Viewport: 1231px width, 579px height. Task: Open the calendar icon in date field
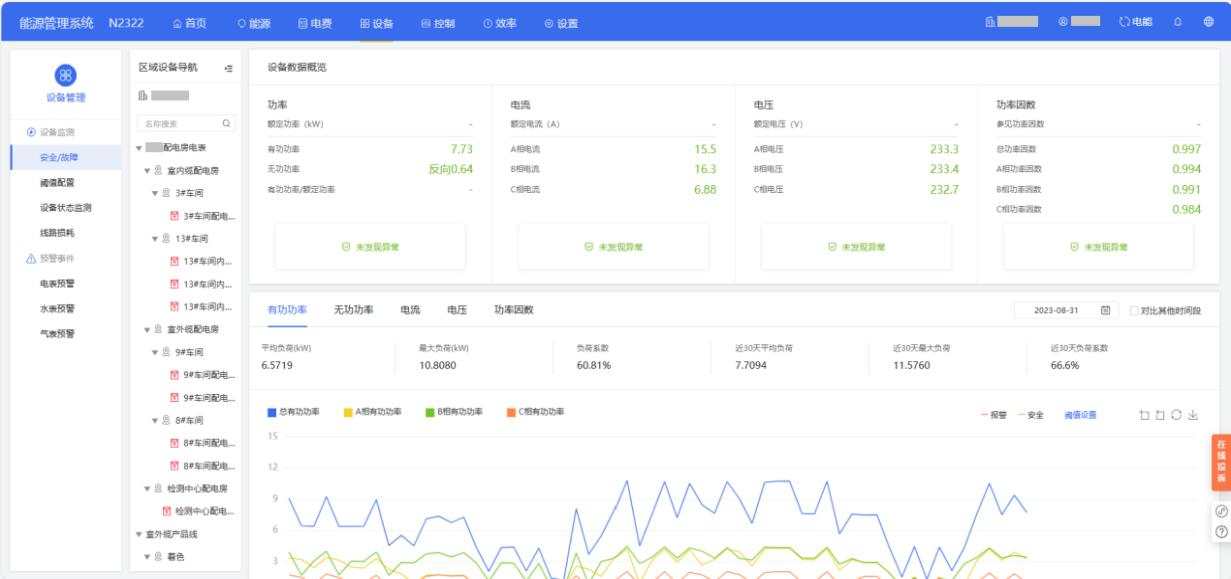[1105, 310]
